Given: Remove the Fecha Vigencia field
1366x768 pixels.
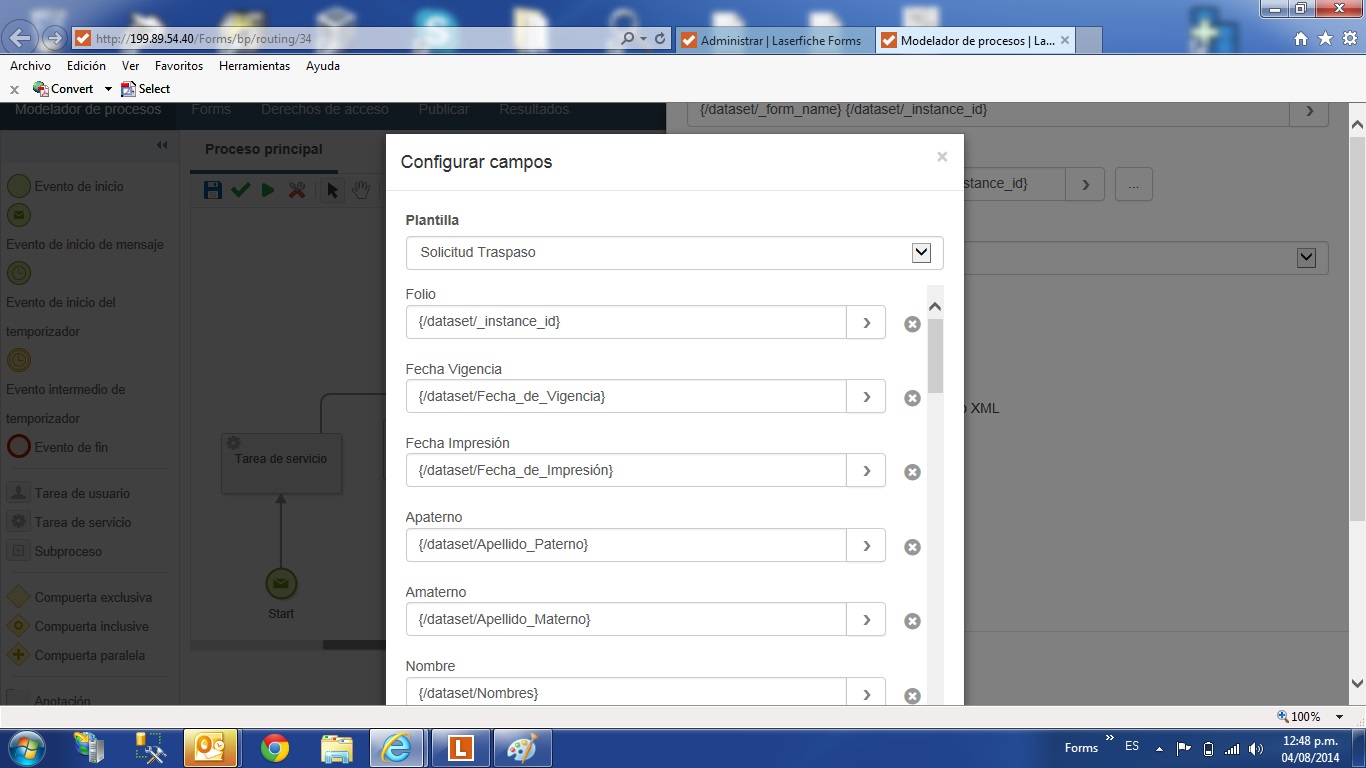Looking at the screenshot, I should [912, 398].
